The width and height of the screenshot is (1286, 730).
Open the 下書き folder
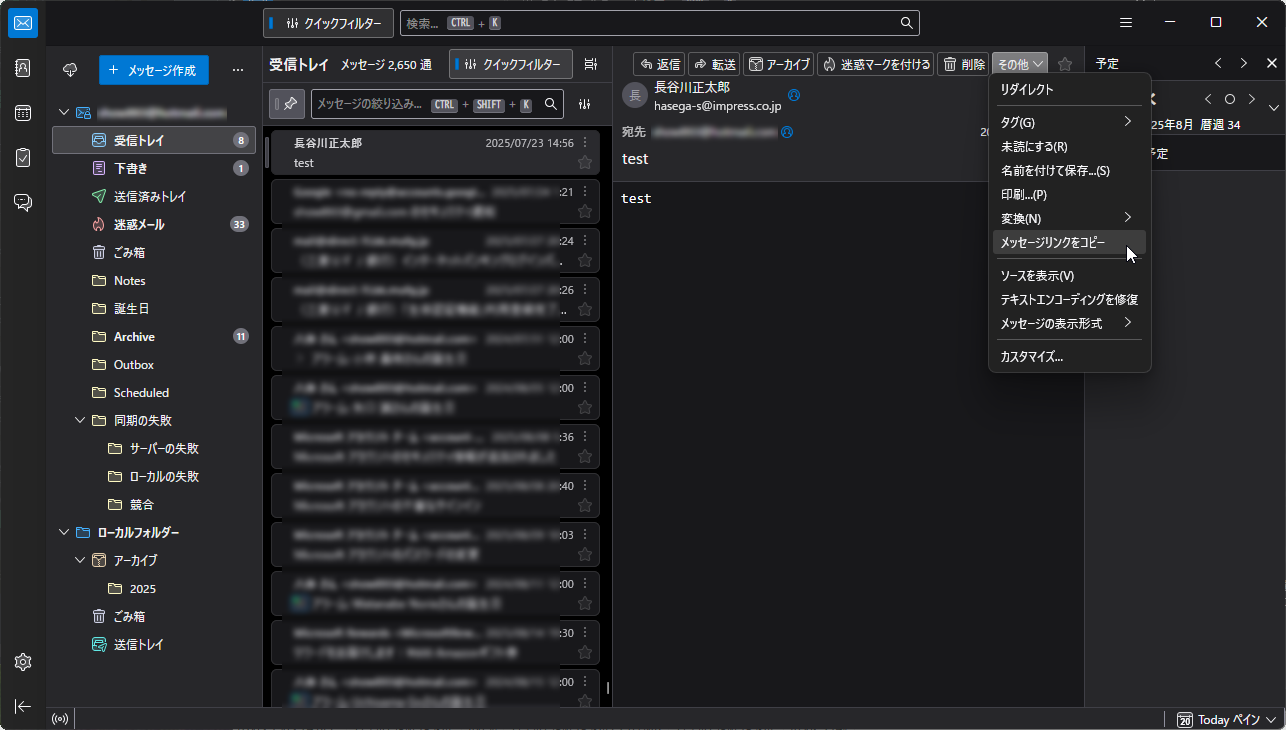[x=154, y=168]
